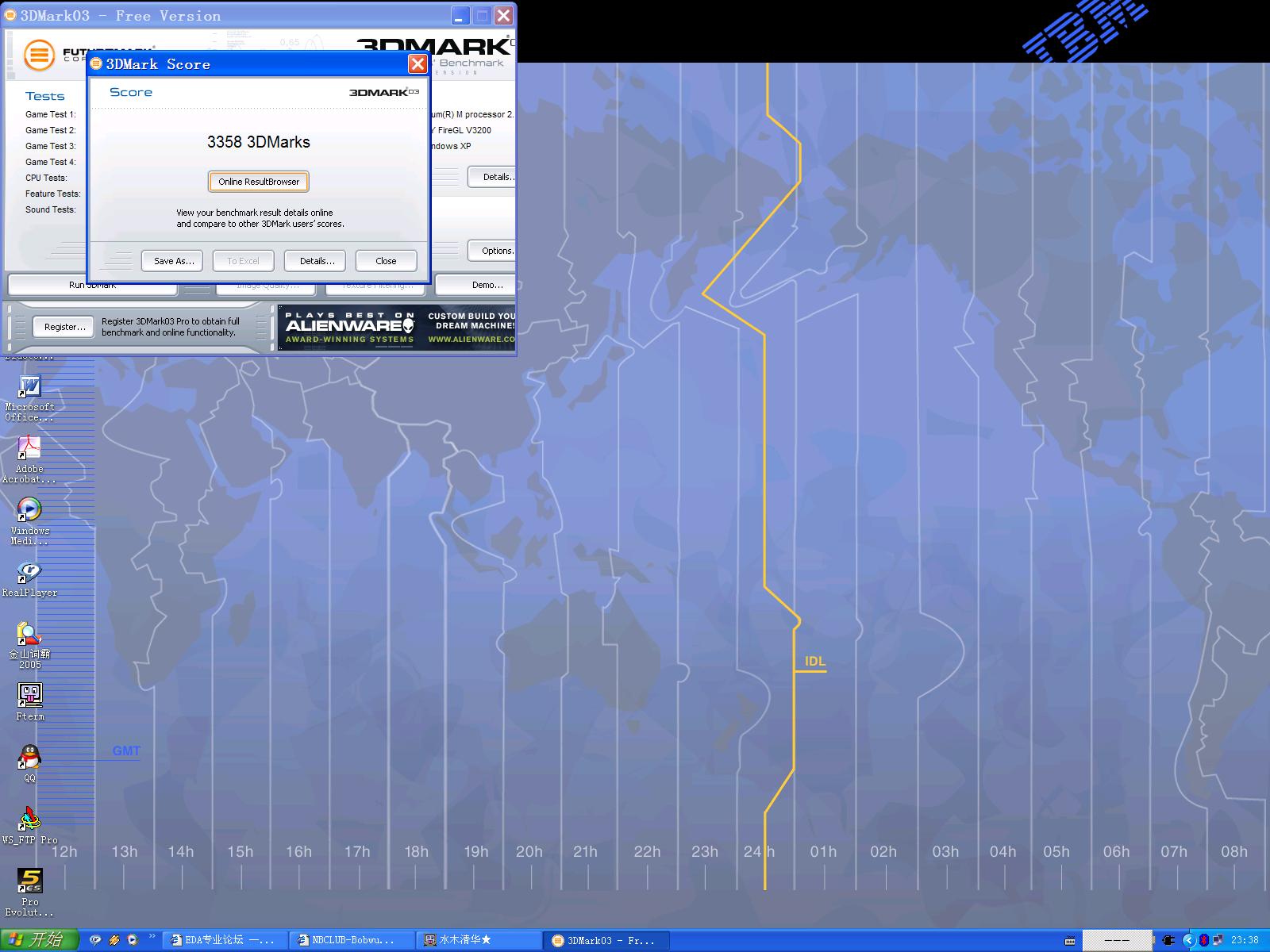Click the Bluetooth icon in system tray
Image resolution: width=1270 pixels, height=952 pixels.
click(x=1203, y=940)
